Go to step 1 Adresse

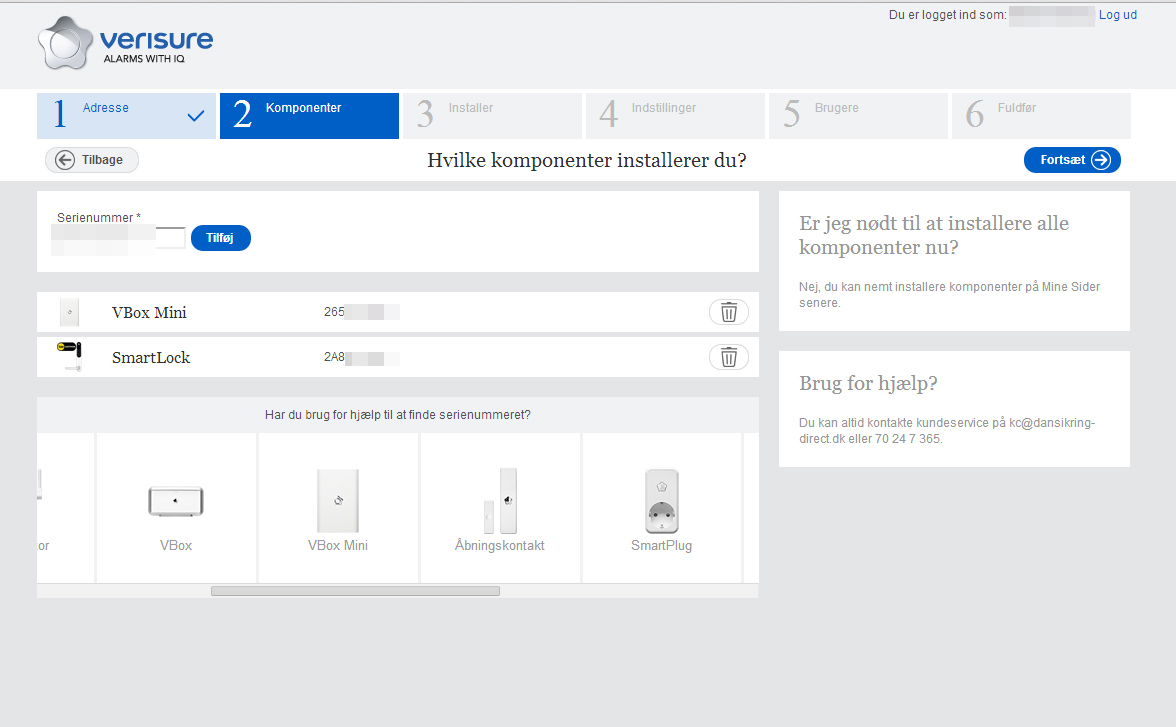click(x=126, y=116)
